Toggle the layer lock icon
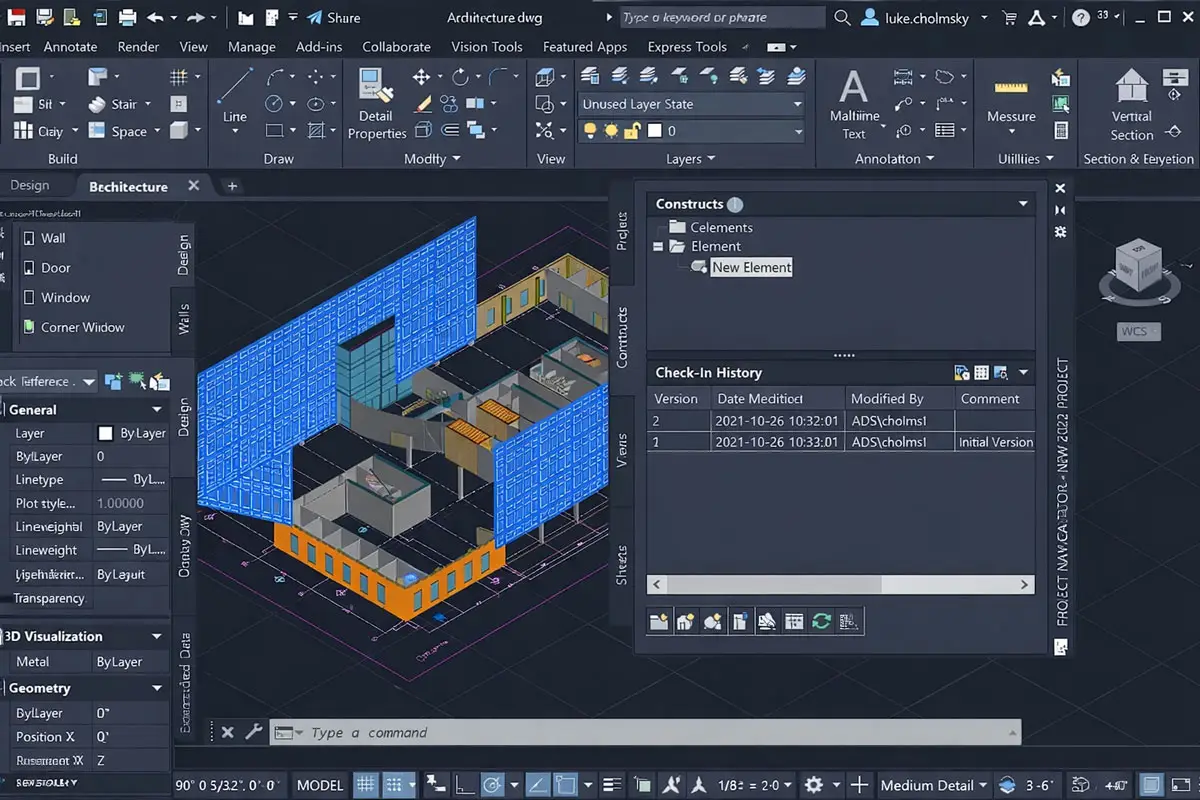This screenshot has width=1200, height=800. [634, 131]
